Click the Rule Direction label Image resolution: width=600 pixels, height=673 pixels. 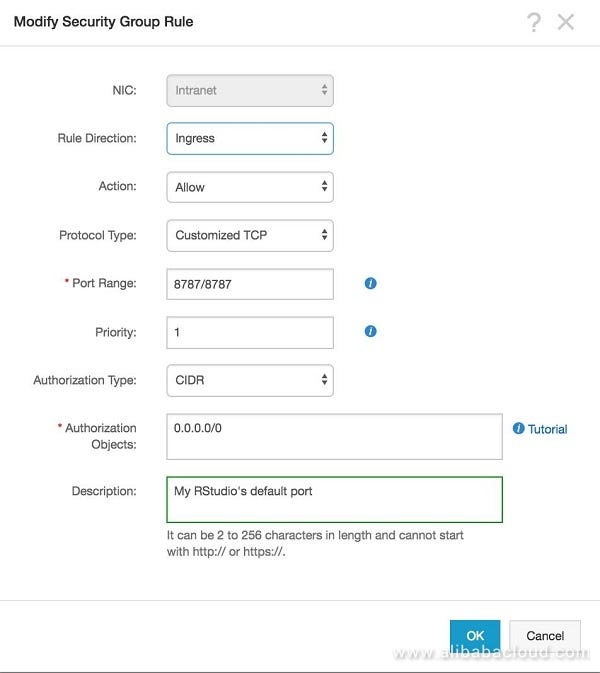97,139
